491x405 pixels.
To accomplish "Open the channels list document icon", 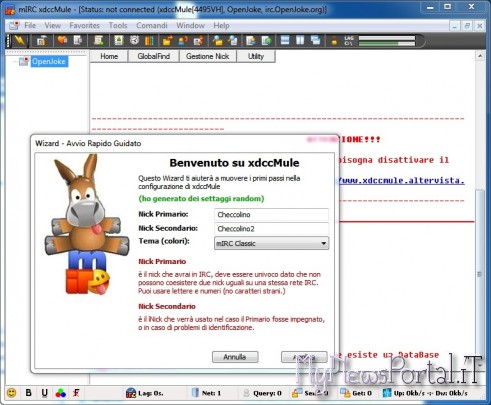I will 78,40.
